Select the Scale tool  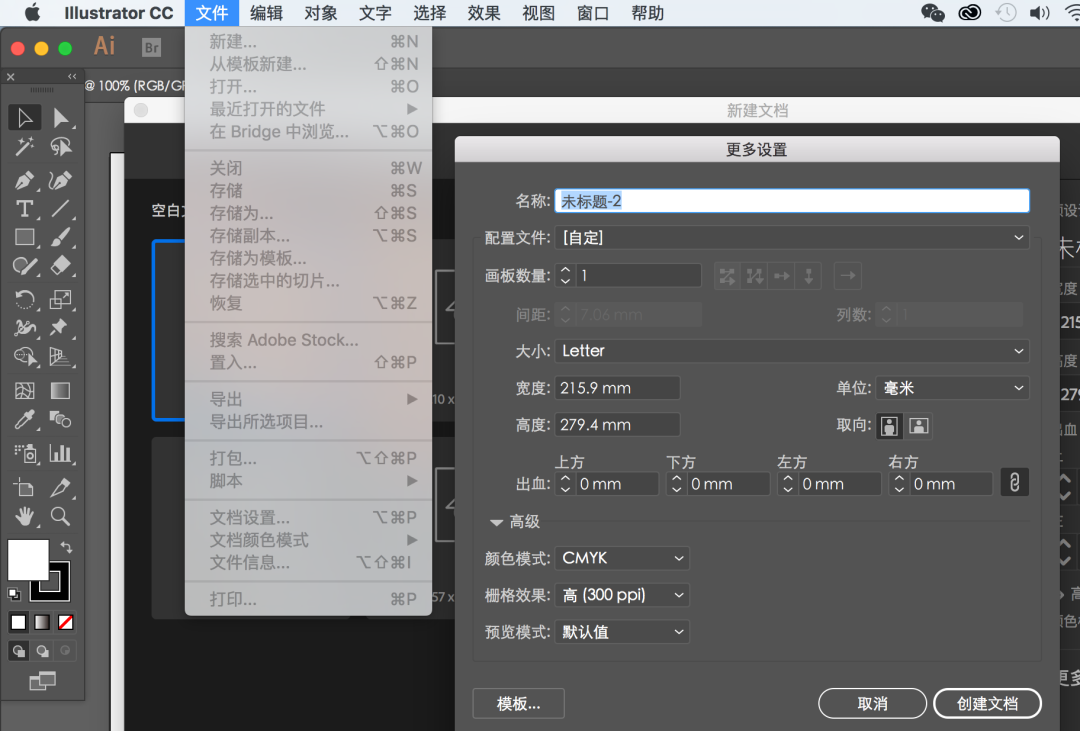pos(61,299)
